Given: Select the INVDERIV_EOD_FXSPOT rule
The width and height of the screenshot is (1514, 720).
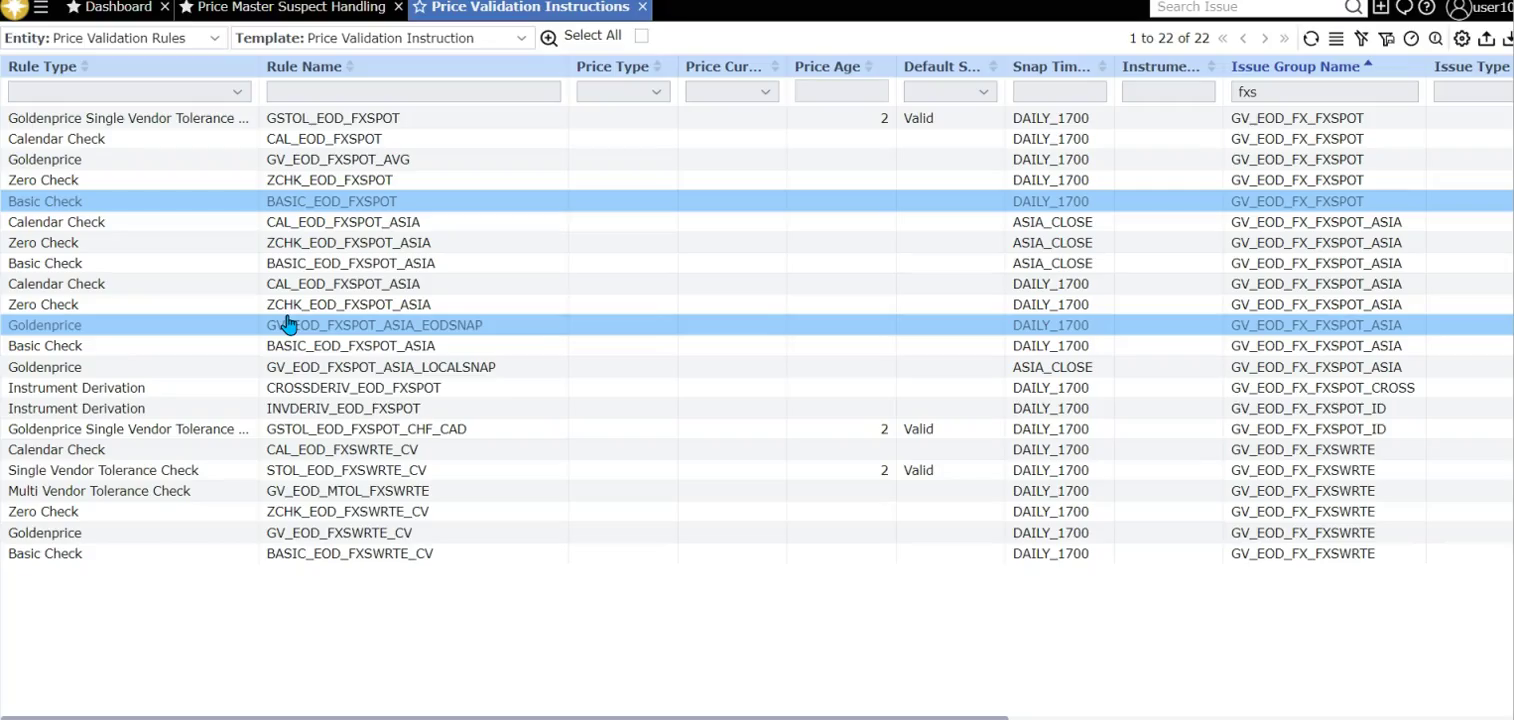Looking at the screenshot, I should (343, 408).
